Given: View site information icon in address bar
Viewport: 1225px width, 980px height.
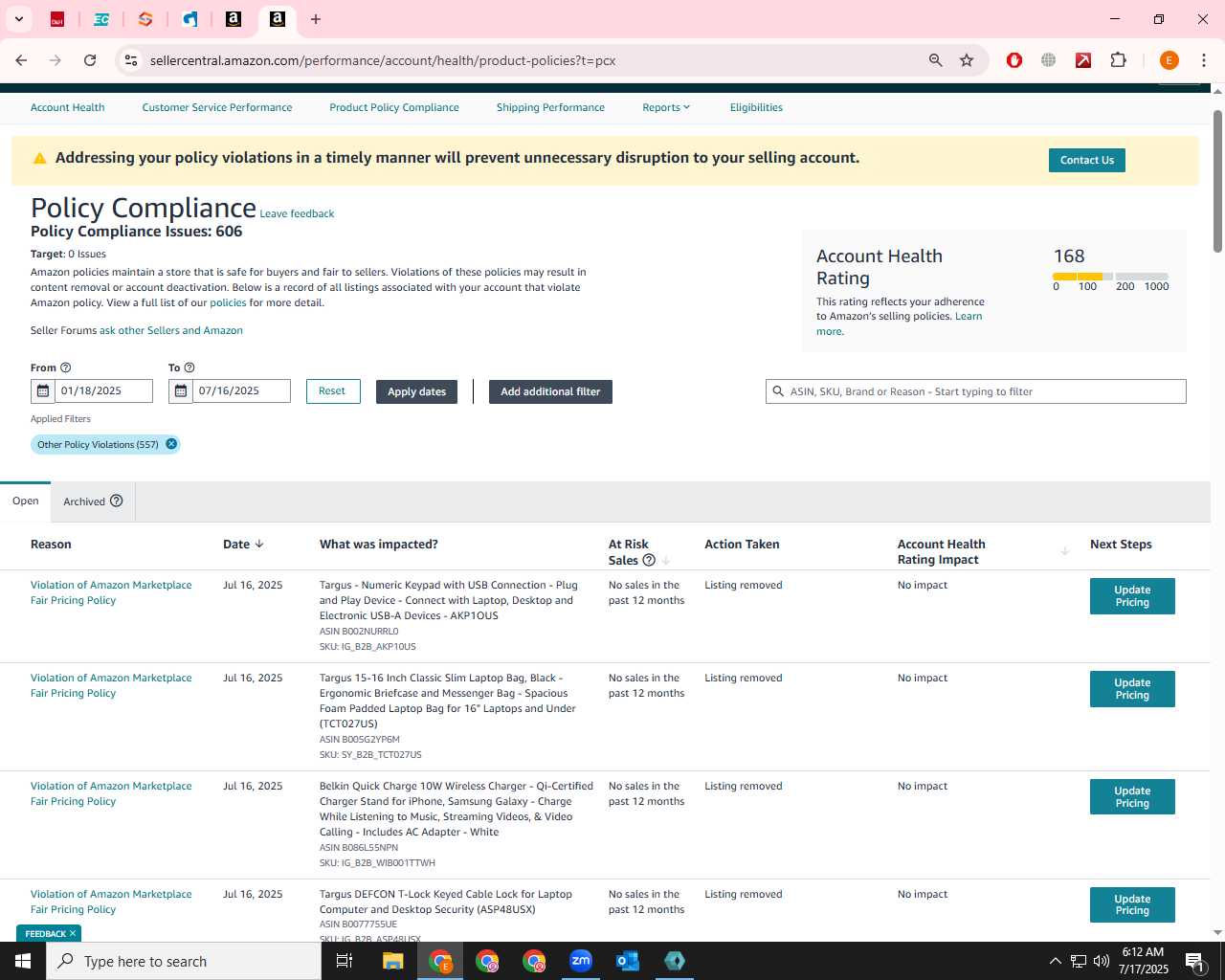Looking at the screenshot, I should tap(131, 60).
